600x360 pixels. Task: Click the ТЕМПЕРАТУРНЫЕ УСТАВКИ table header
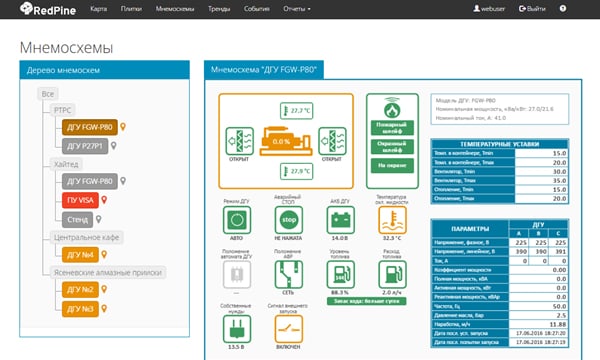click(500, 144)
